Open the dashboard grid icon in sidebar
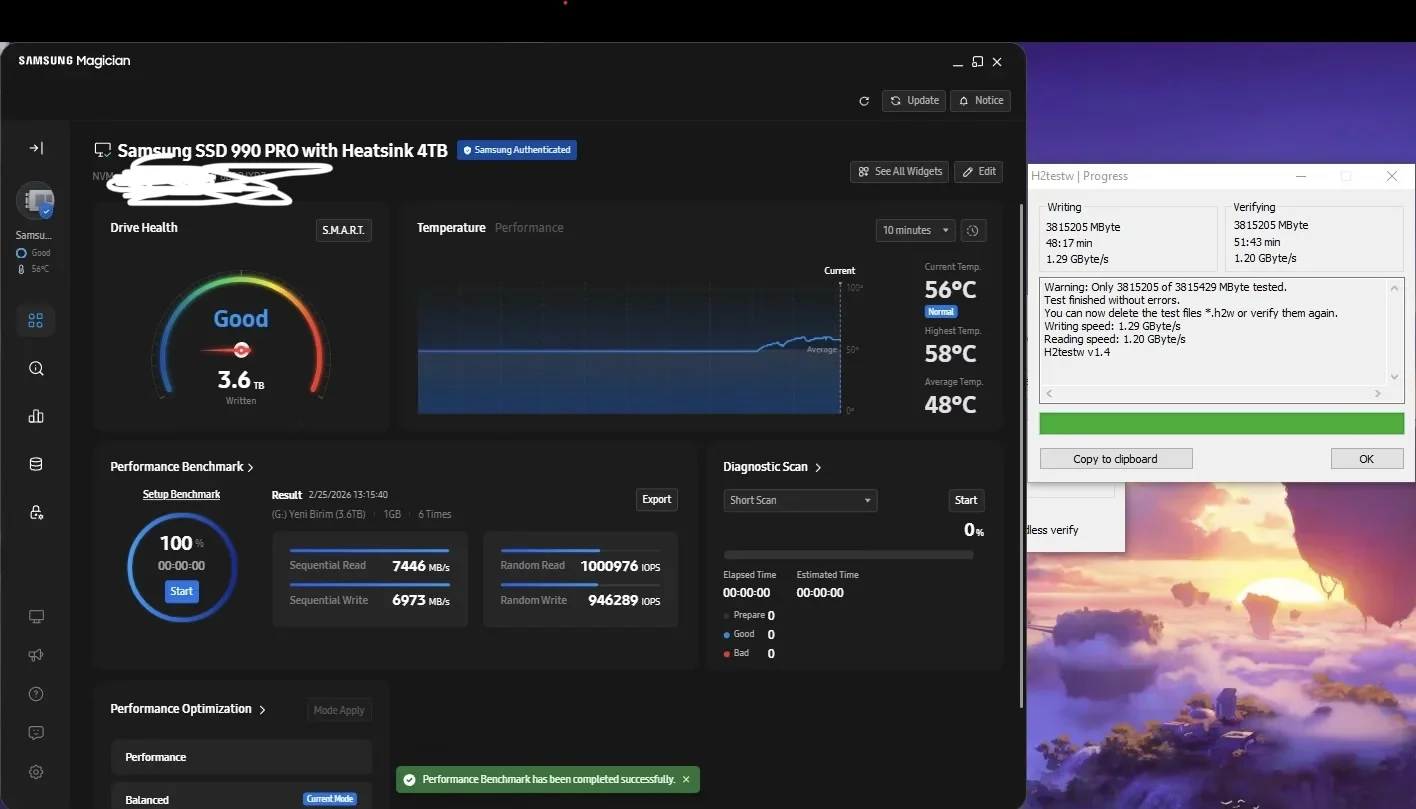Viewport: 1416px width, 809px height. 36,321
